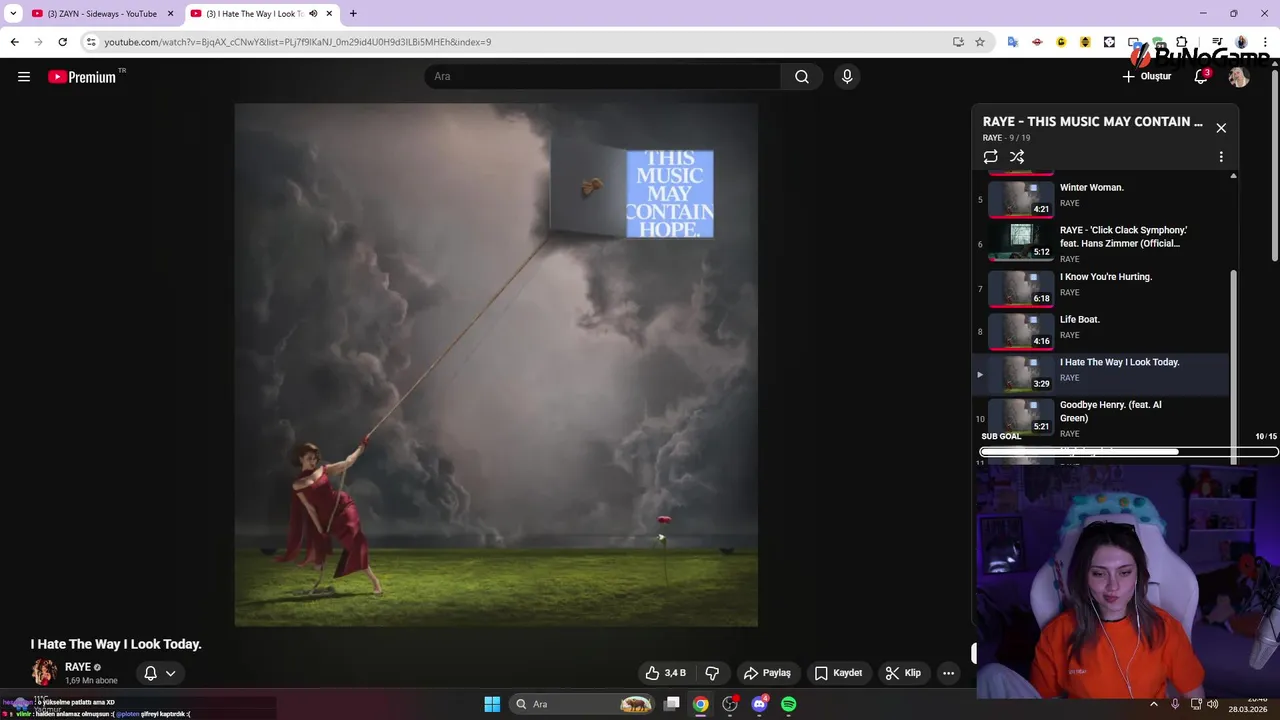The image size is (1280, 720).
Task: Select 'I Hate The Way I Look Today.' playlist row
Action: pos(1103,374)
